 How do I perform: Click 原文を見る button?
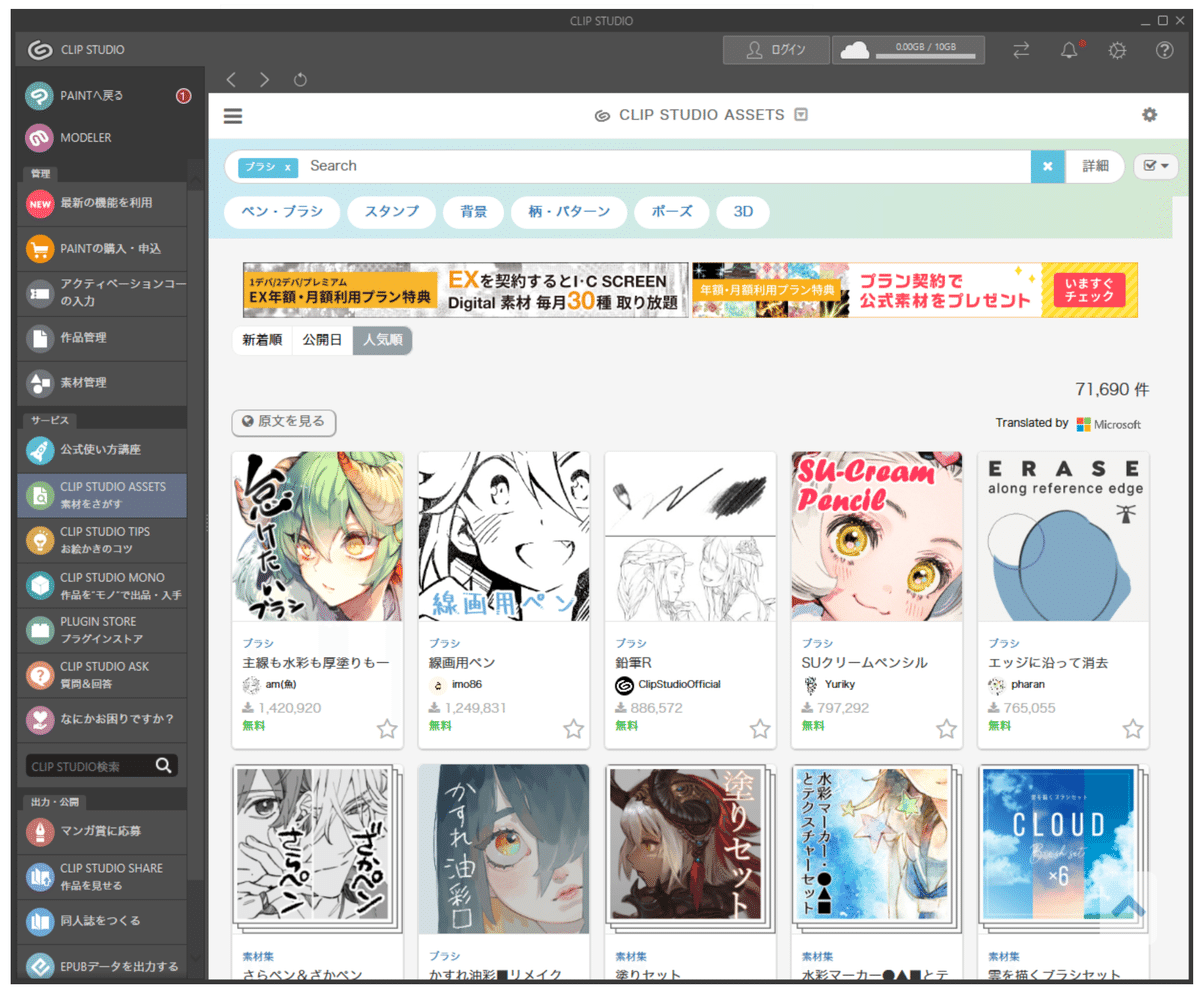pos(284,422)
